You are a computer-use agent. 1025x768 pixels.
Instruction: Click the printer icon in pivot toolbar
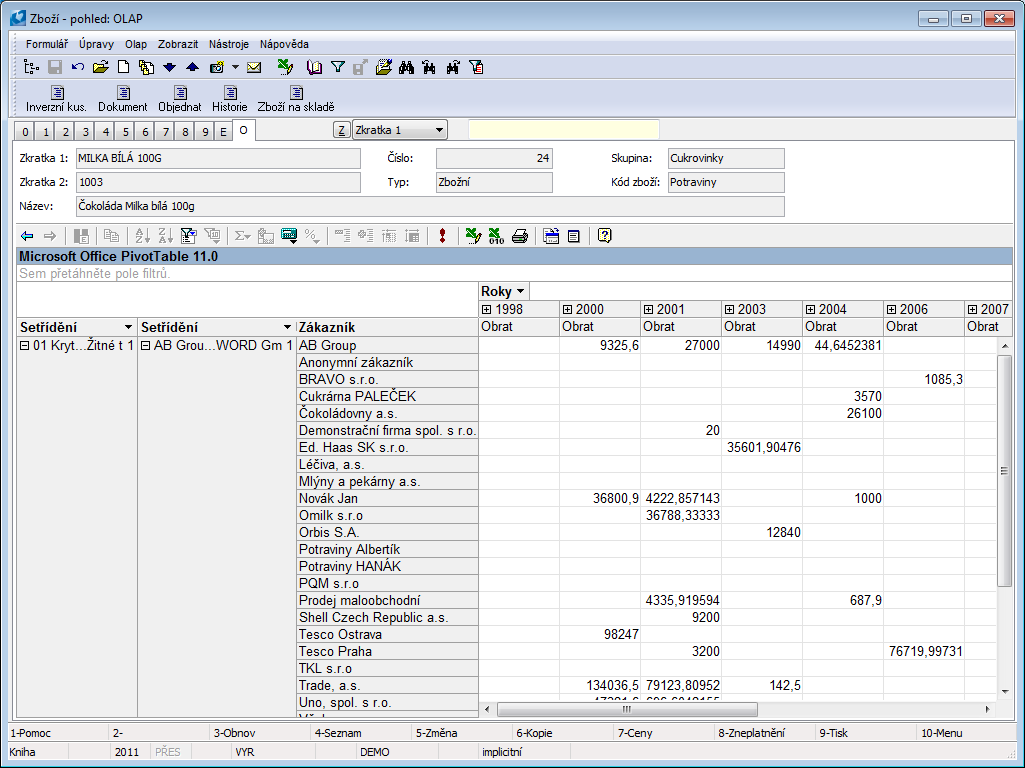pyautogui.click(x=520, y=236)
